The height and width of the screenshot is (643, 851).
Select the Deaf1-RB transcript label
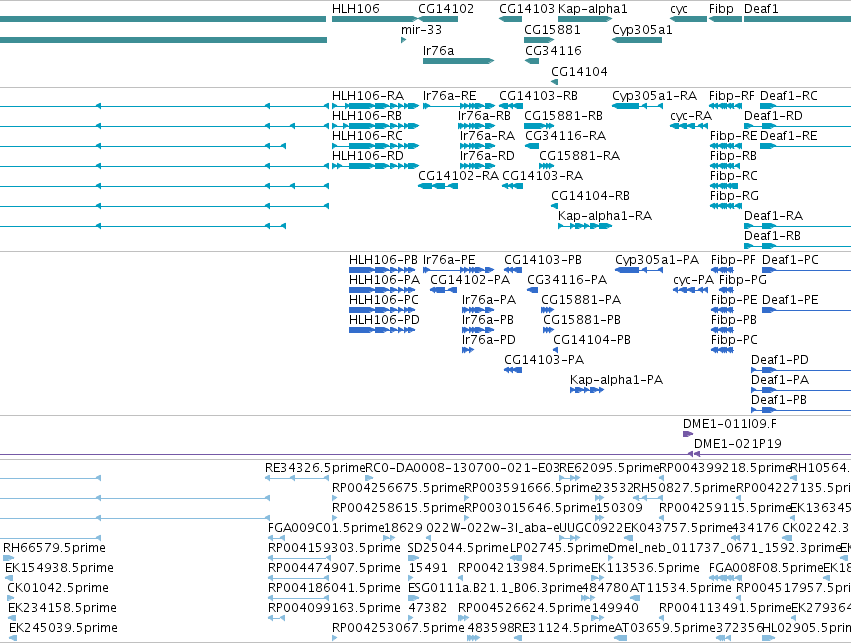(772, 237)
